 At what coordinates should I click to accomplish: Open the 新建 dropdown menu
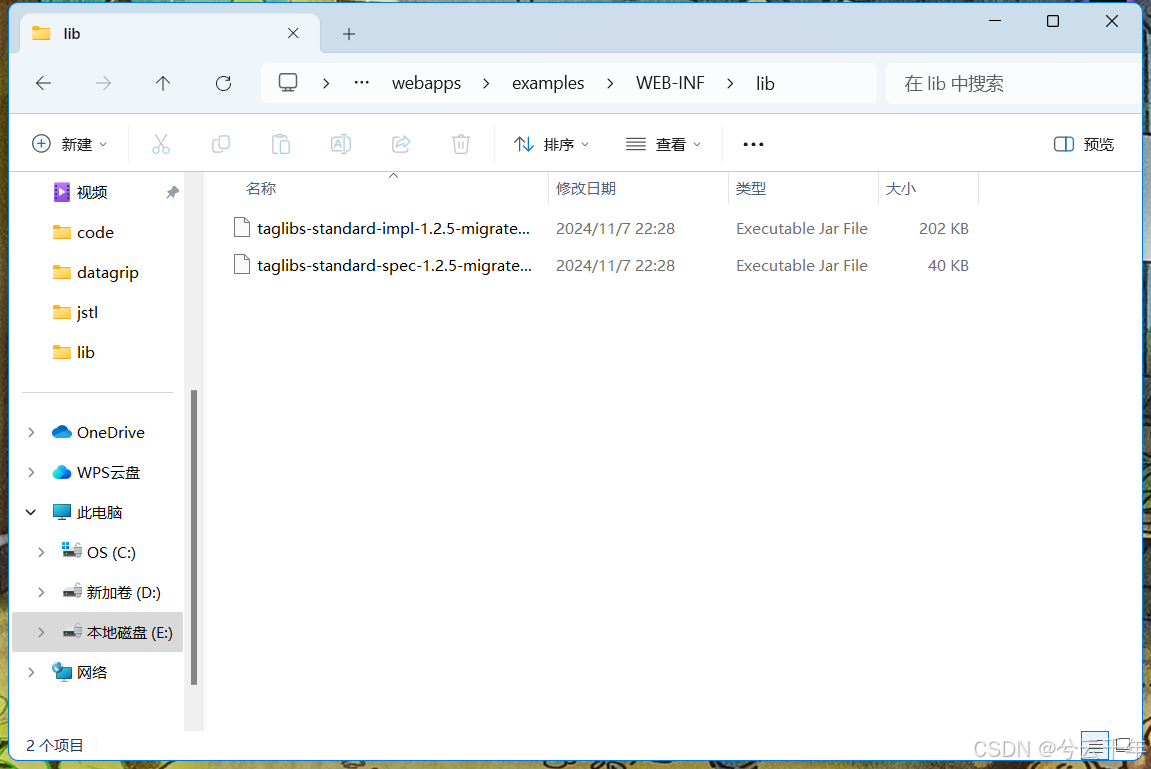70,143
